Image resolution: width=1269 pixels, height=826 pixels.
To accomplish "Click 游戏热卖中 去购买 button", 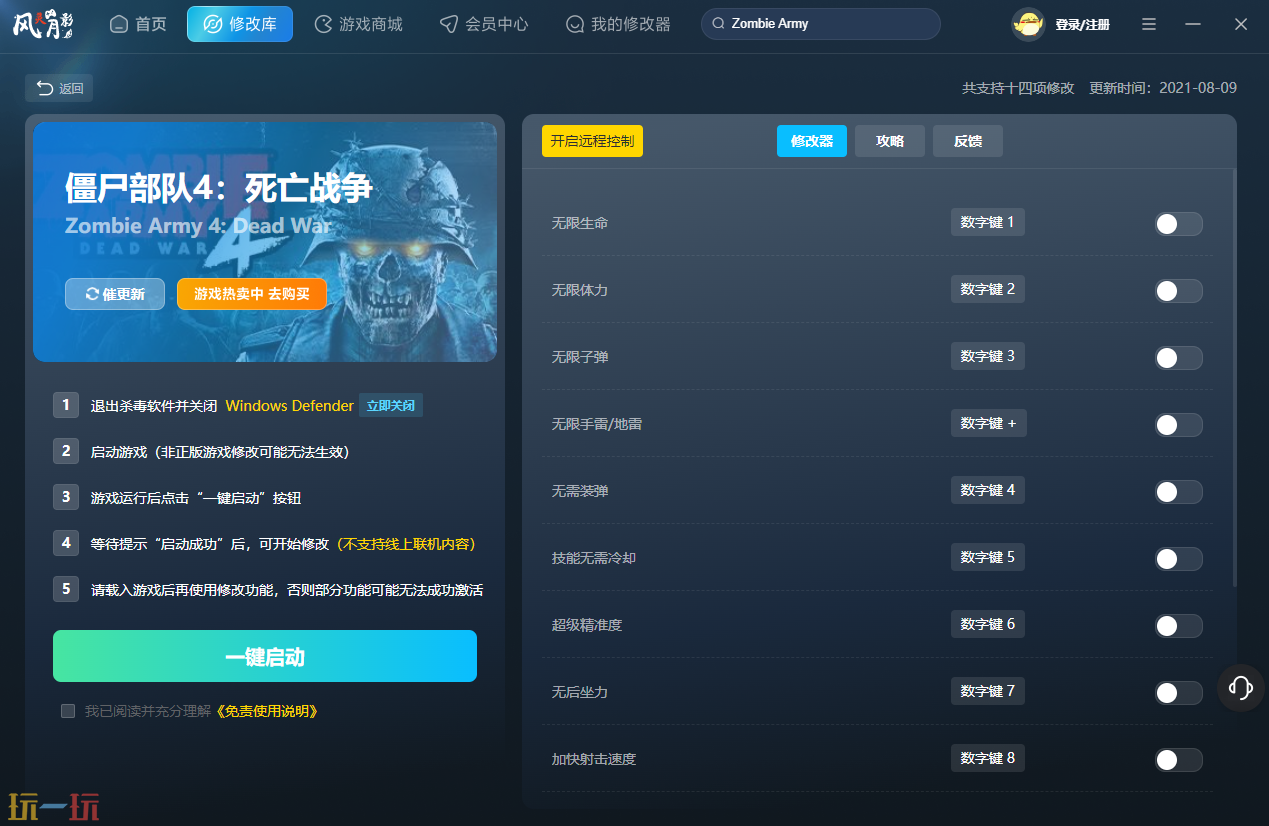I will (x=252, y=294).
